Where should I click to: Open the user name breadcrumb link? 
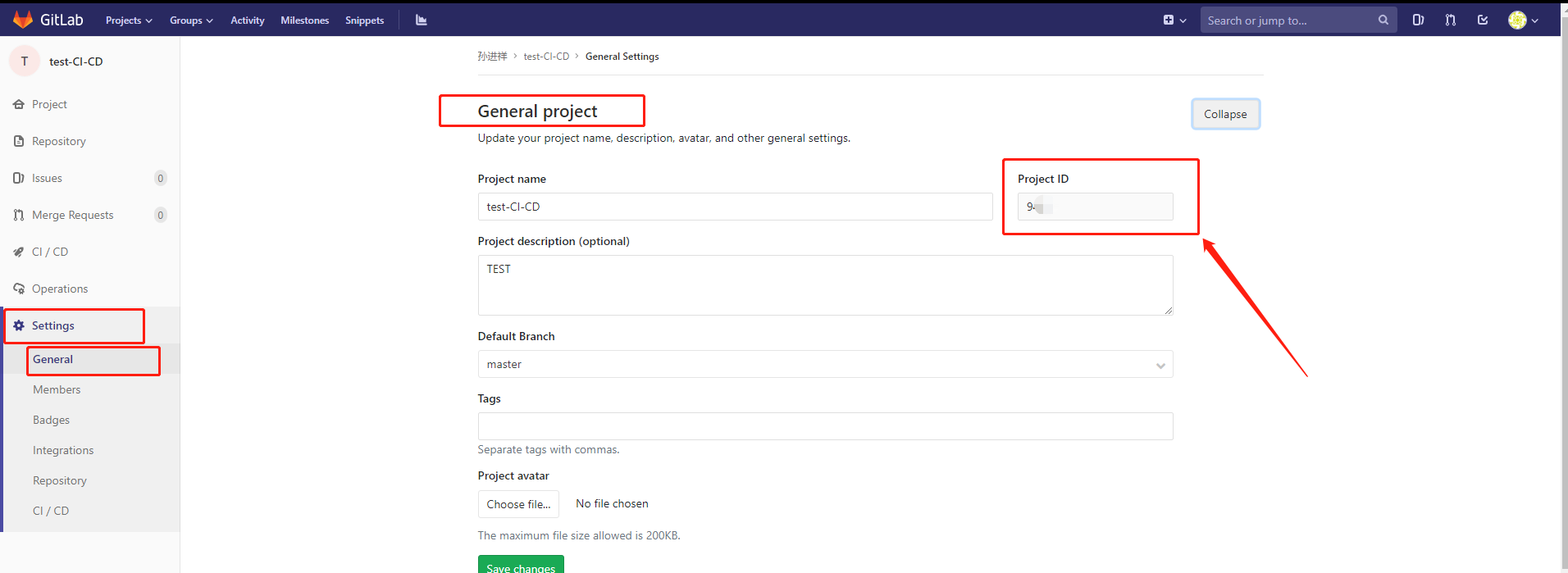(492, 57)
